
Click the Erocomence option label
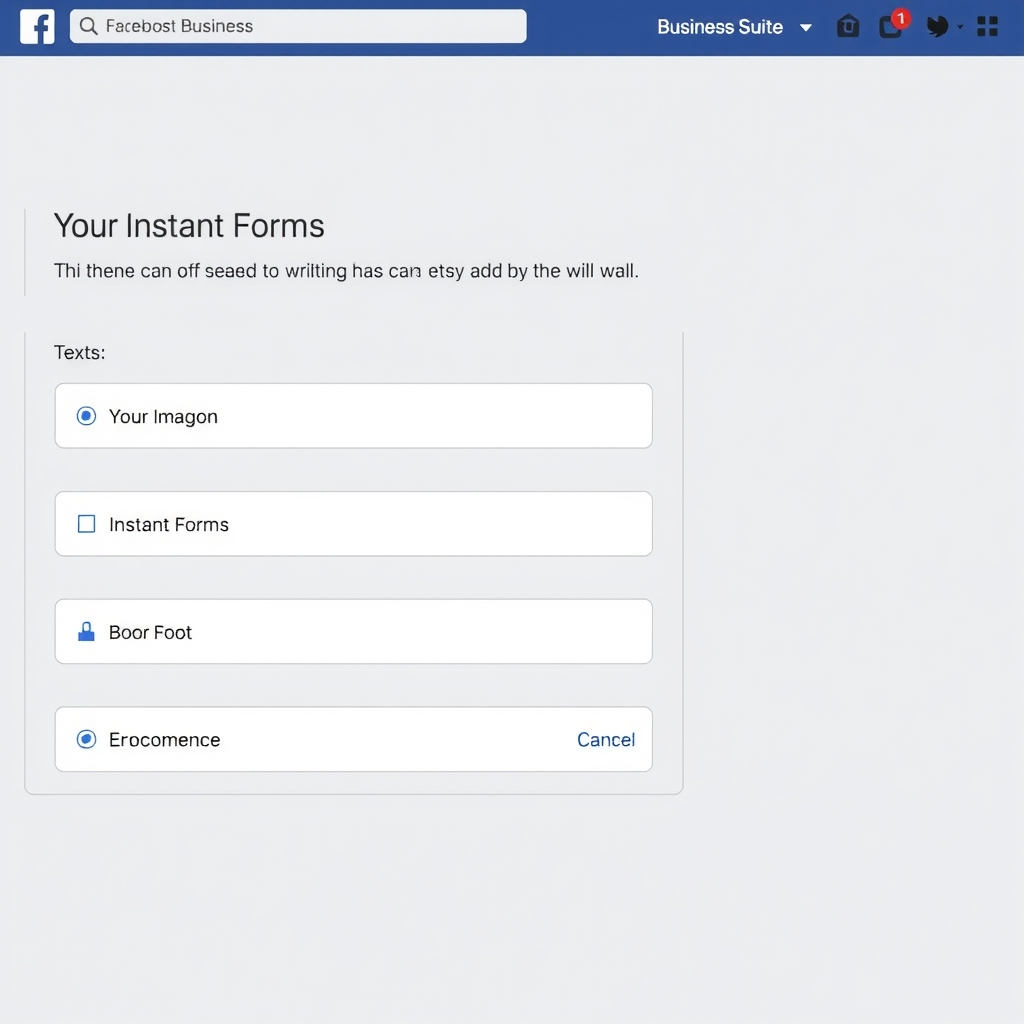point(165,740)
